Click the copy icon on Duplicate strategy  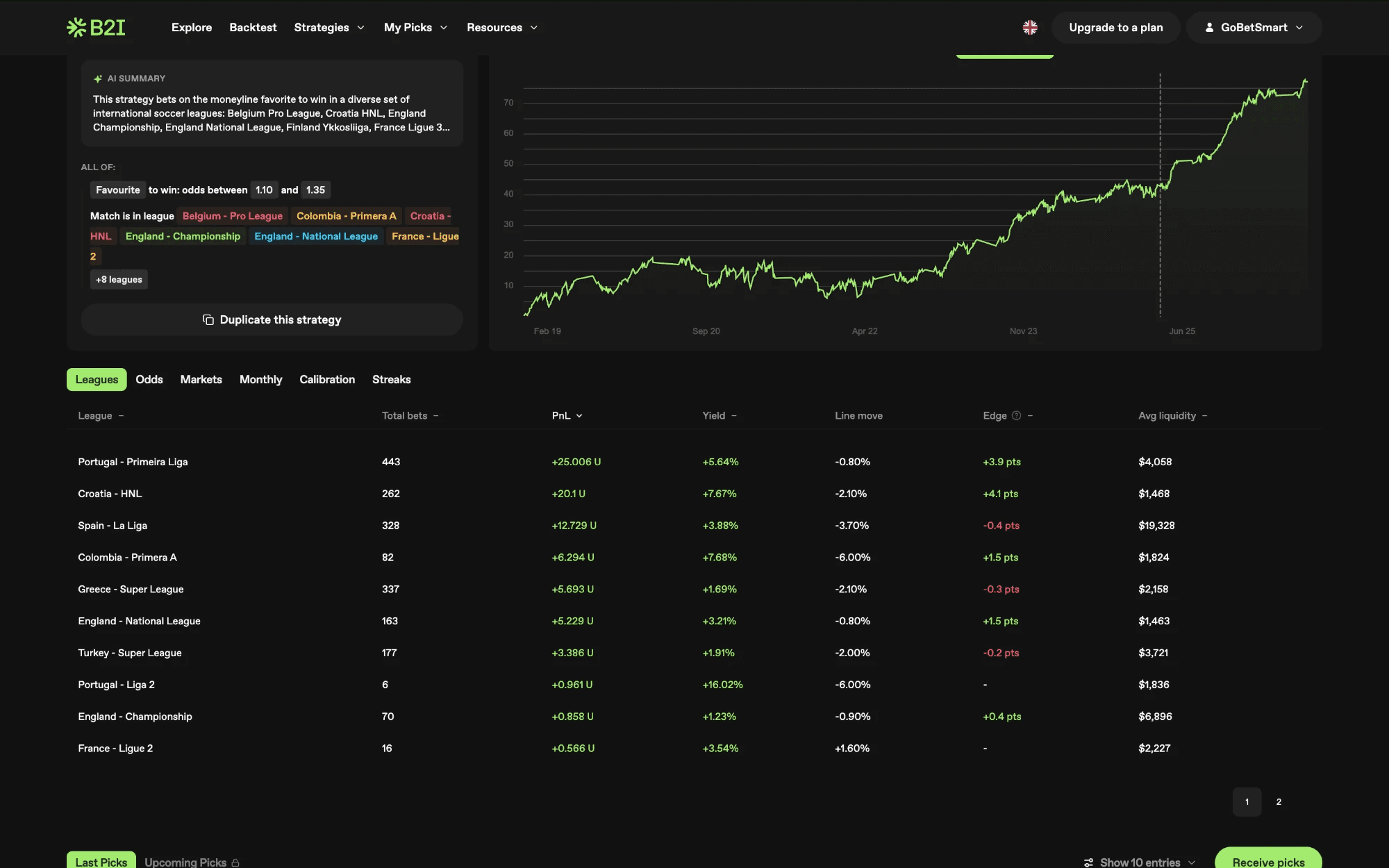click(x=208, y=319)
